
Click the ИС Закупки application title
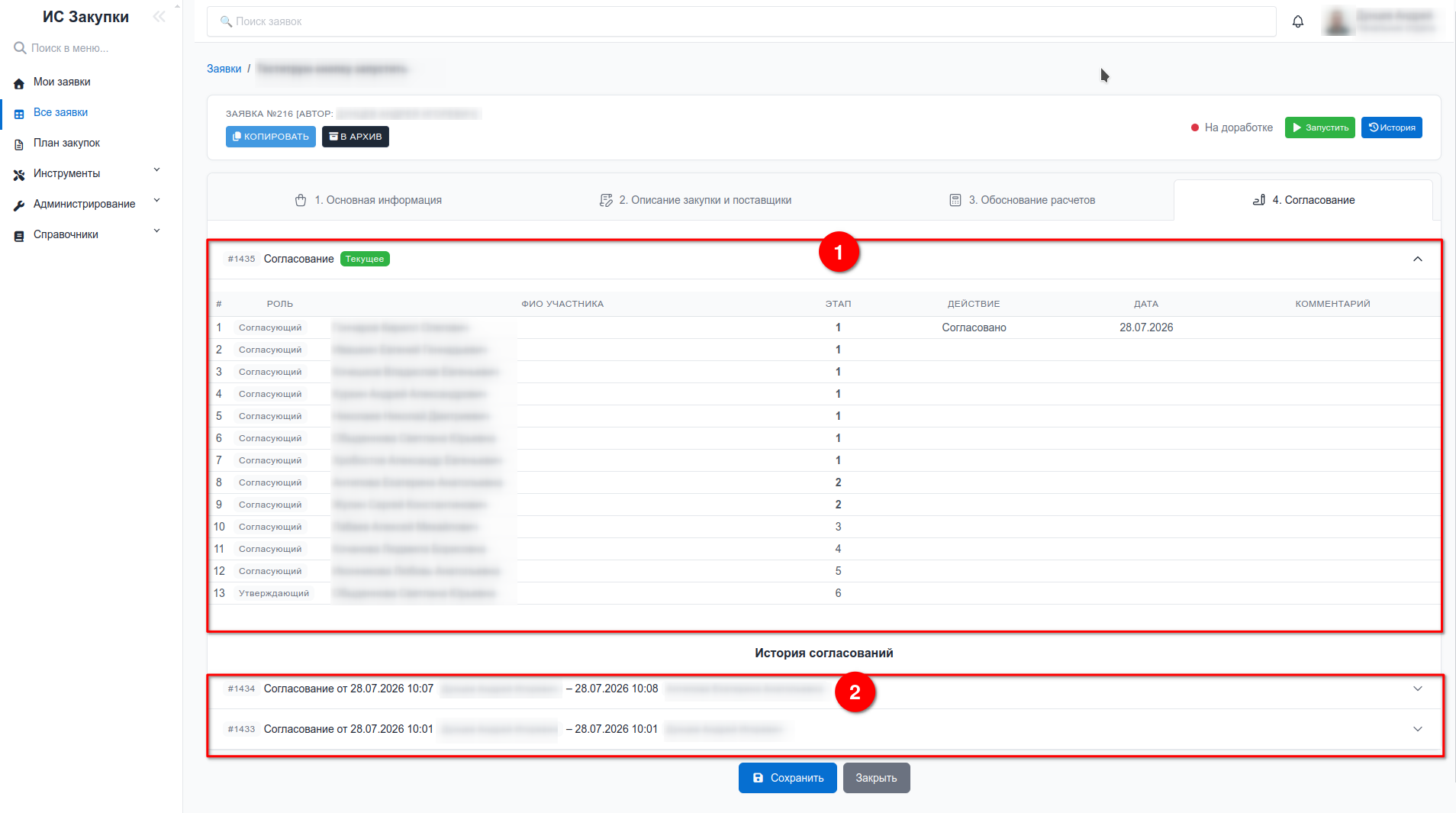(x=85, y=17)
